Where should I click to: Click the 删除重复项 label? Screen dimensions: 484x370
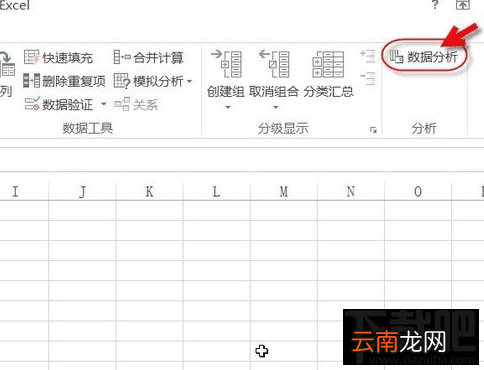74,81
